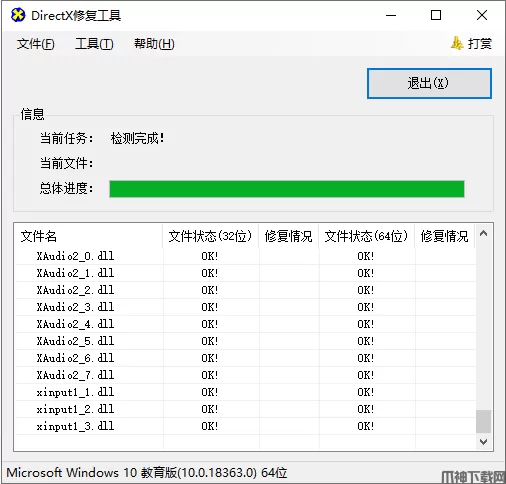This screenshot has height=484, width=506.
Task: Click the 打赏 donate icon
Action: coord(457,43)
